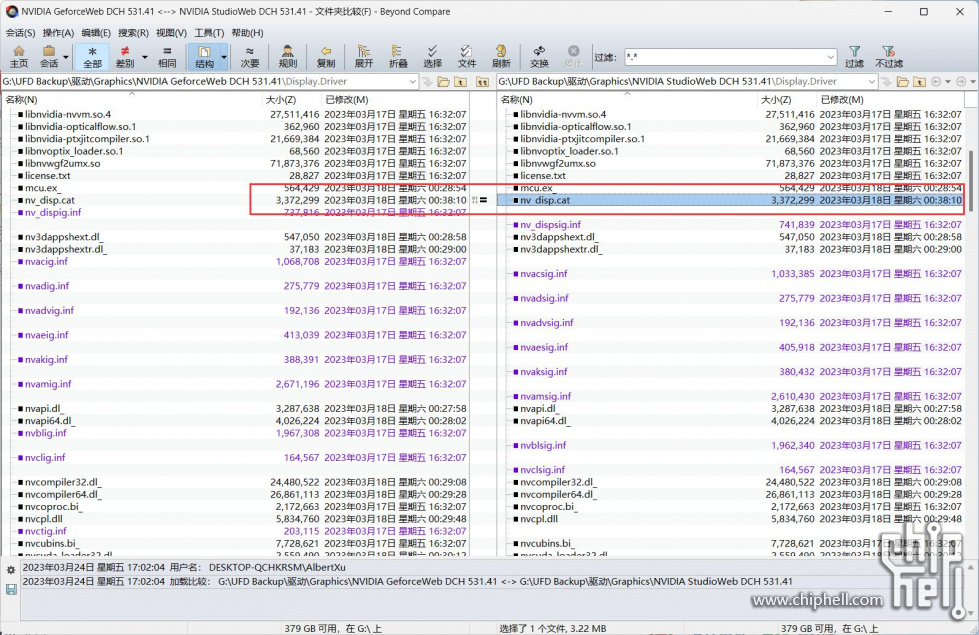Toggle 相同 show same files
979x635 pixels.
(167, 57)
